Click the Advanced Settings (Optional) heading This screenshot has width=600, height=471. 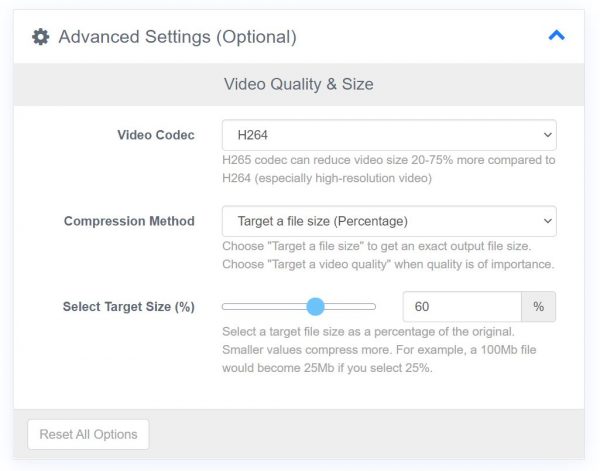pyautogui.click(x=178, y=37)
